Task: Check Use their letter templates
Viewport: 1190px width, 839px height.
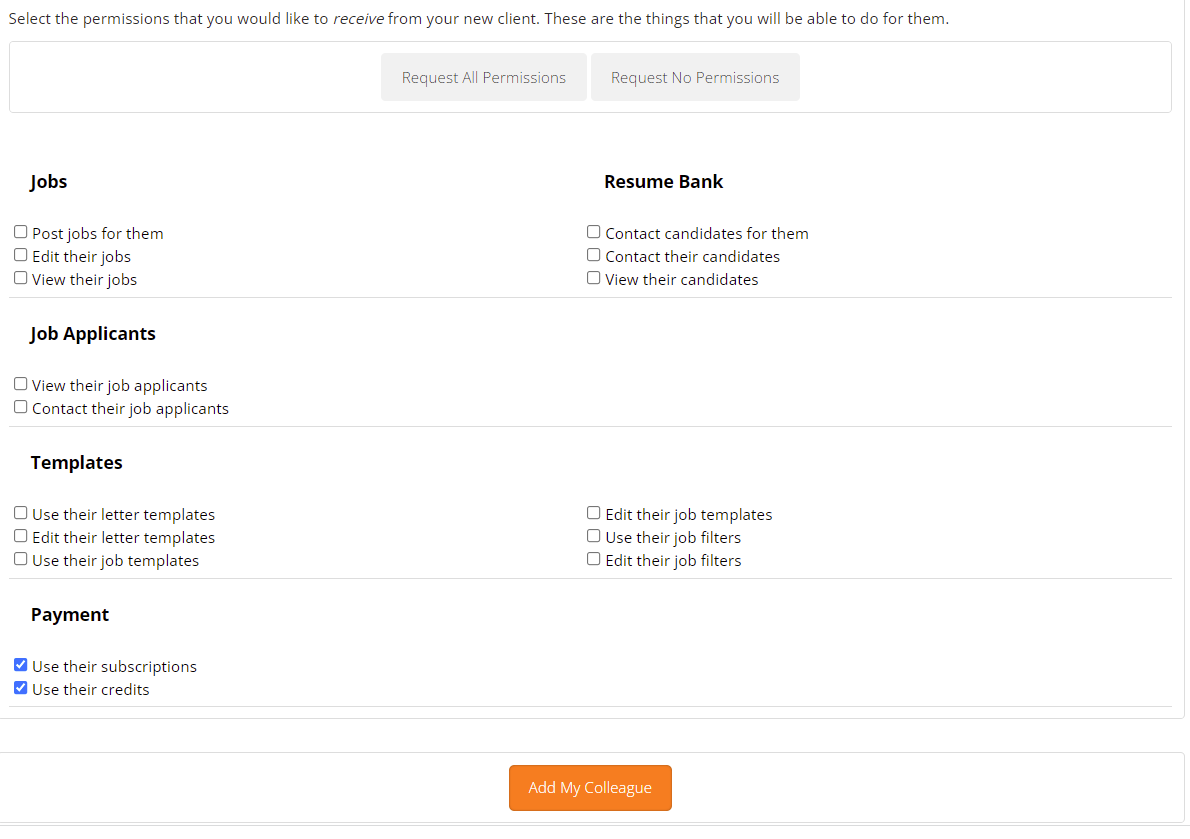Action: pos(20,513)
